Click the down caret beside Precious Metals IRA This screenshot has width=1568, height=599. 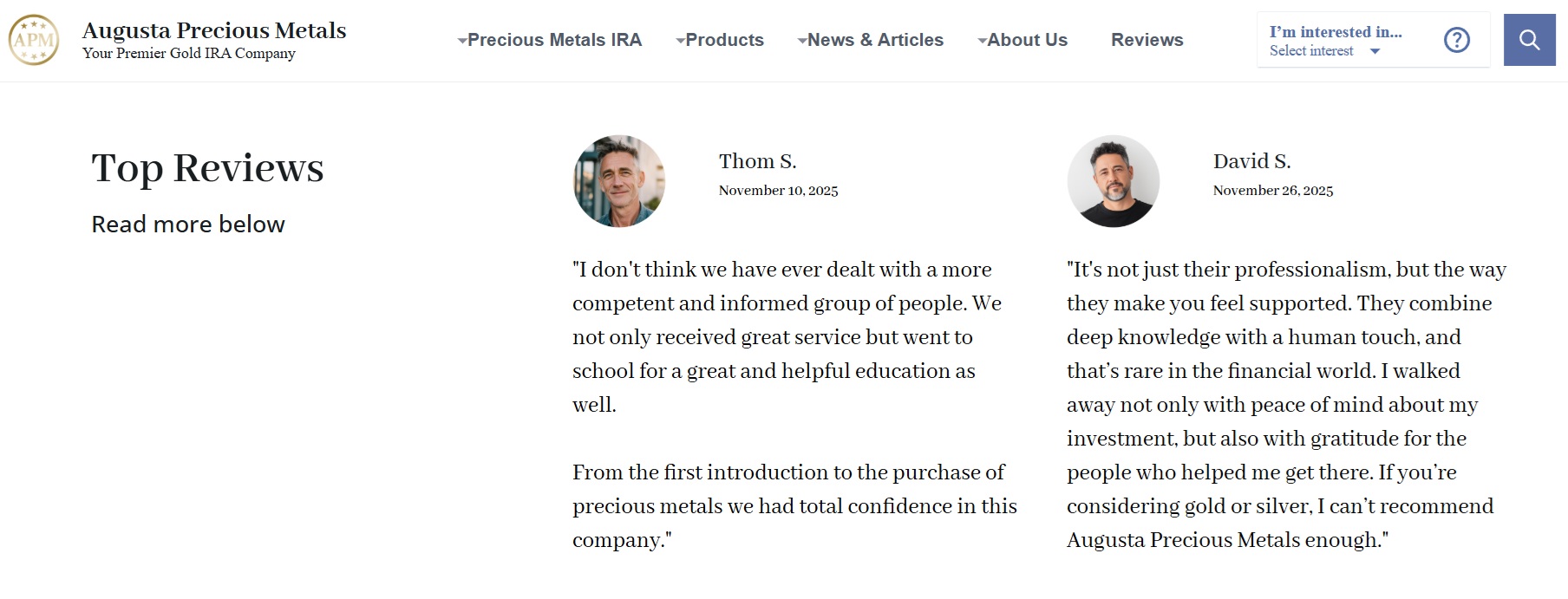click(x=463, y=40)
